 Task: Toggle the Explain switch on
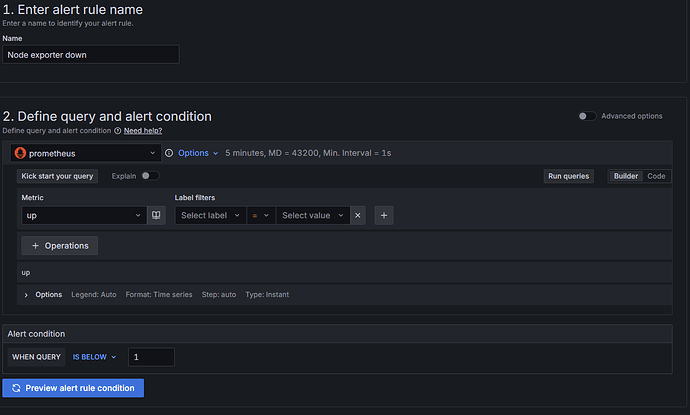[150, 176]
